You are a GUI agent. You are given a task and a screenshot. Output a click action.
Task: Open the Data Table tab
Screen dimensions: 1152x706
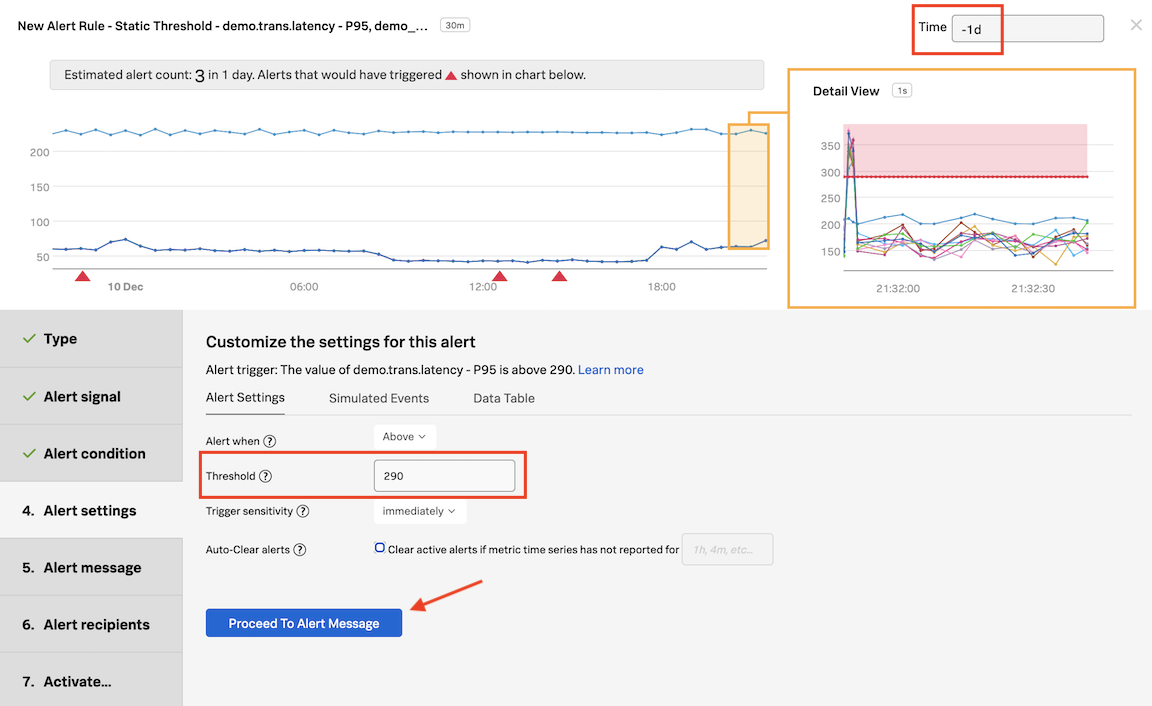(x=504, y=398)
